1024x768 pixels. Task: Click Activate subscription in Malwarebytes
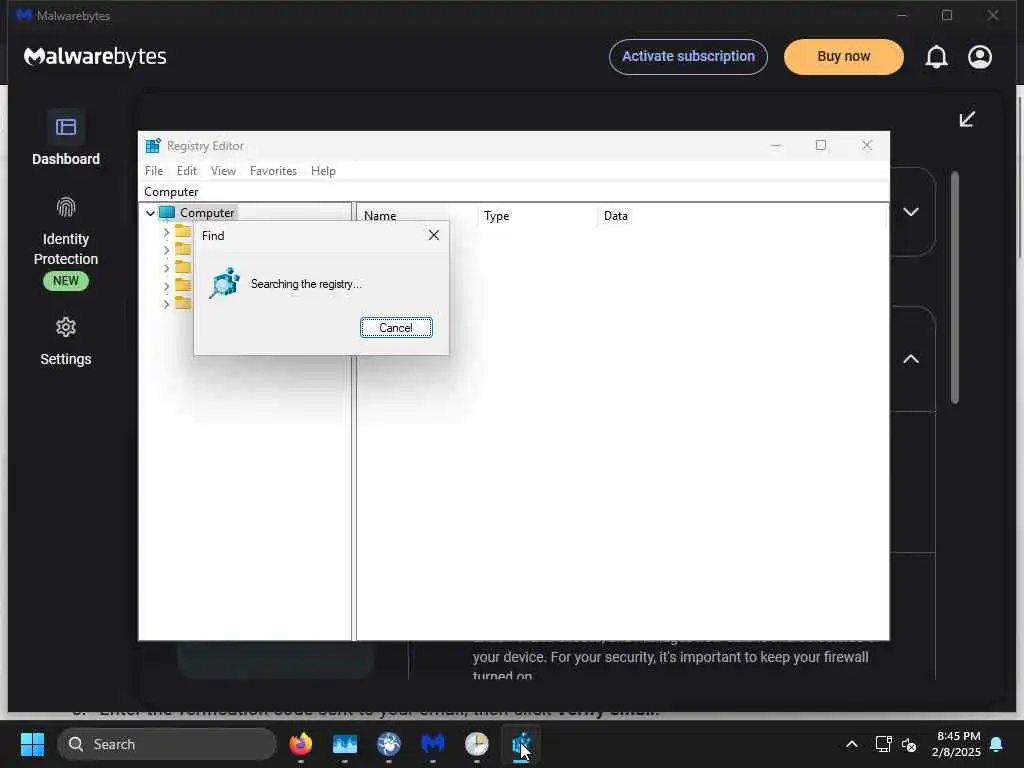pyautogui.click(x=688, y=57)
